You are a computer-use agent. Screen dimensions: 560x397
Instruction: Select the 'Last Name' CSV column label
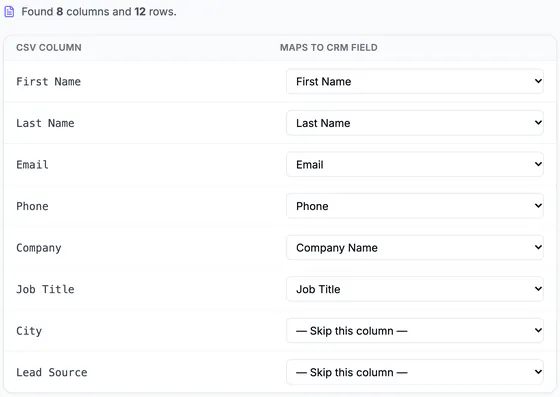tap(45, 123)
